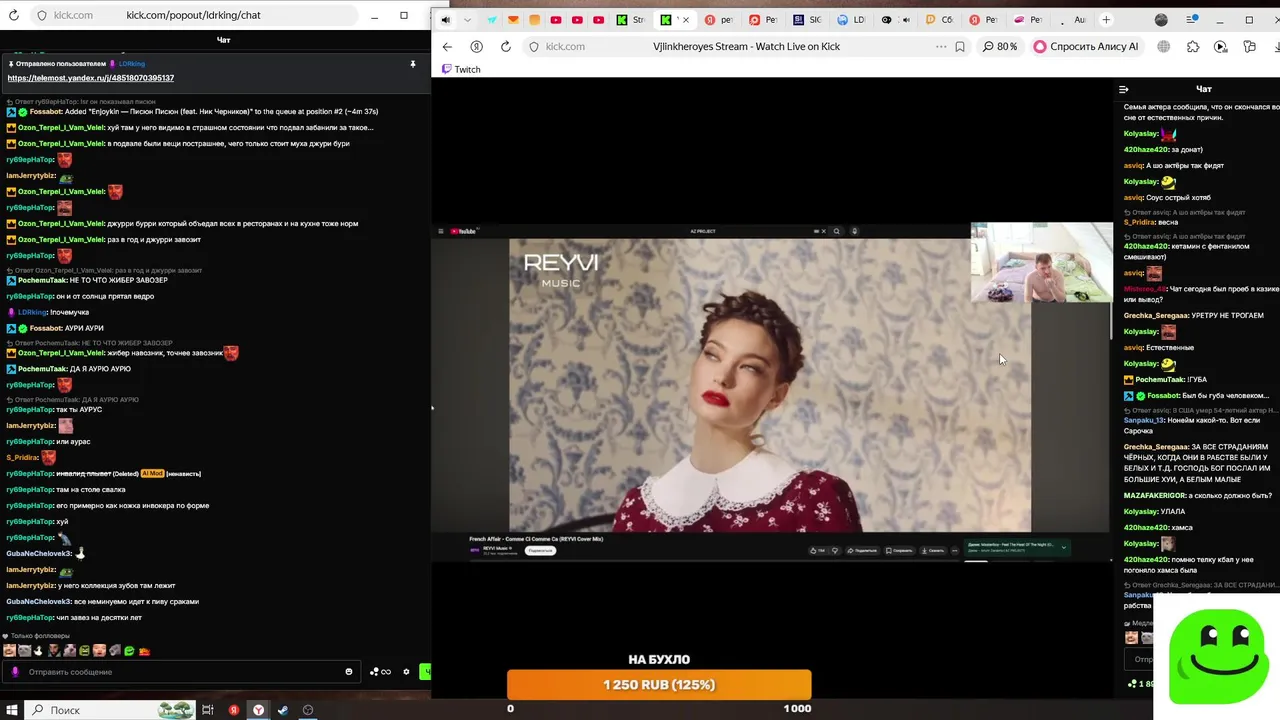This screenshot has width=1280, height=720.
Task: Open the browser sidebar menu icon
Action: (1193, 20)
